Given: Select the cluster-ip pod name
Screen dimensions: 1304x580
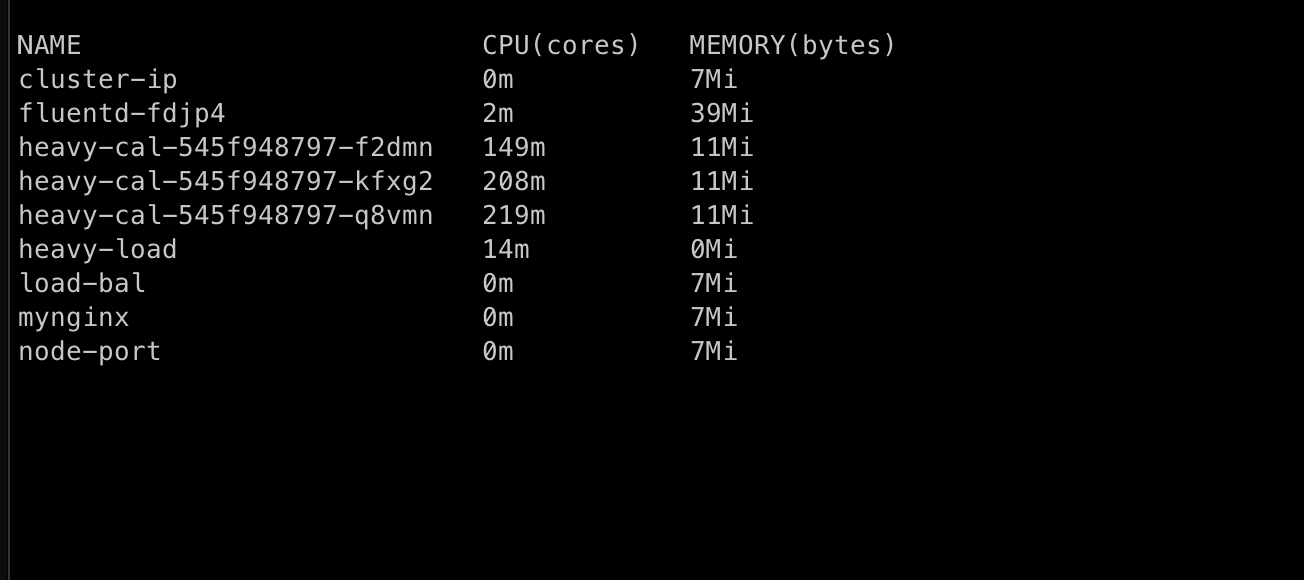Looking at the screenshot, I should coord(98,80).
